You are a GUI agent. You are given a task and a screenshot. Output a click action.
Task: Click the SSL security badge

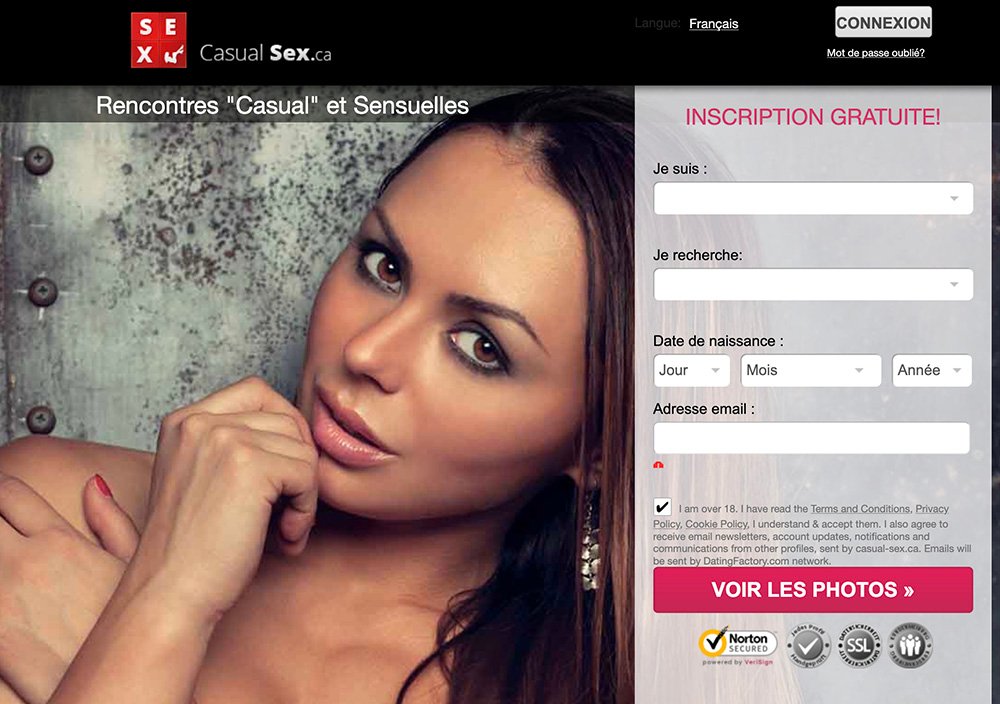tap(859, 646)
